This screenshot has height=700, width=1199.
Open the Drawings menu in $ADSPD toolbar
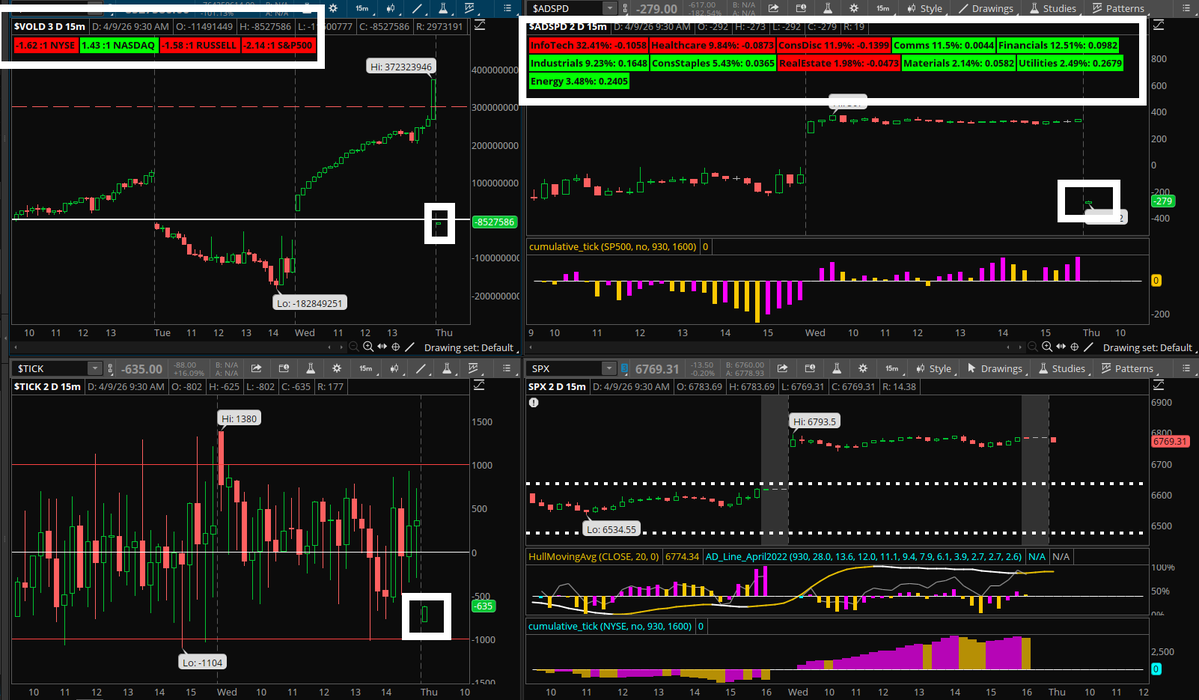tap(986, 8)
